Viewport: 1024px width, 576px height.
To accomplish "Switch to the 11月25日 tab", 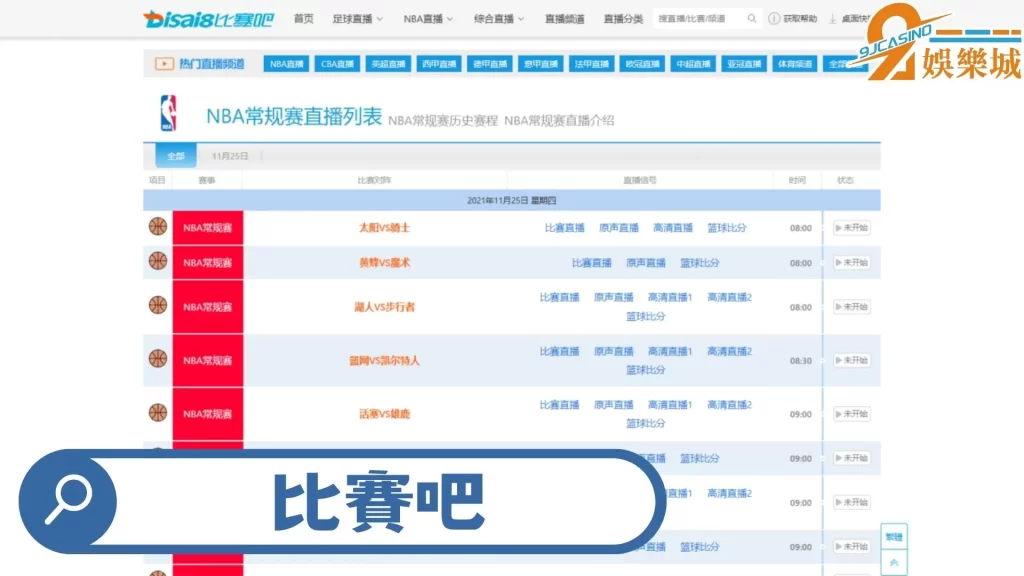I will 230,156.
